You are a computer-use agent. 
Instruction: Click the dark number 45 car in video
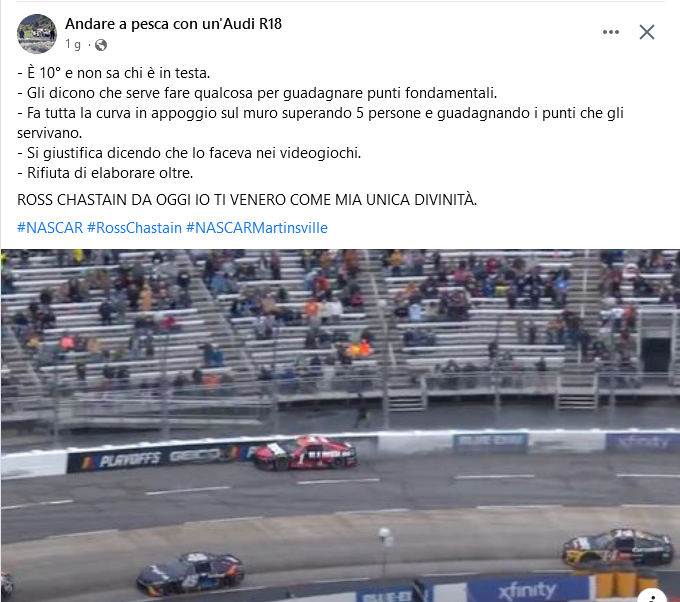coord(190,573)
